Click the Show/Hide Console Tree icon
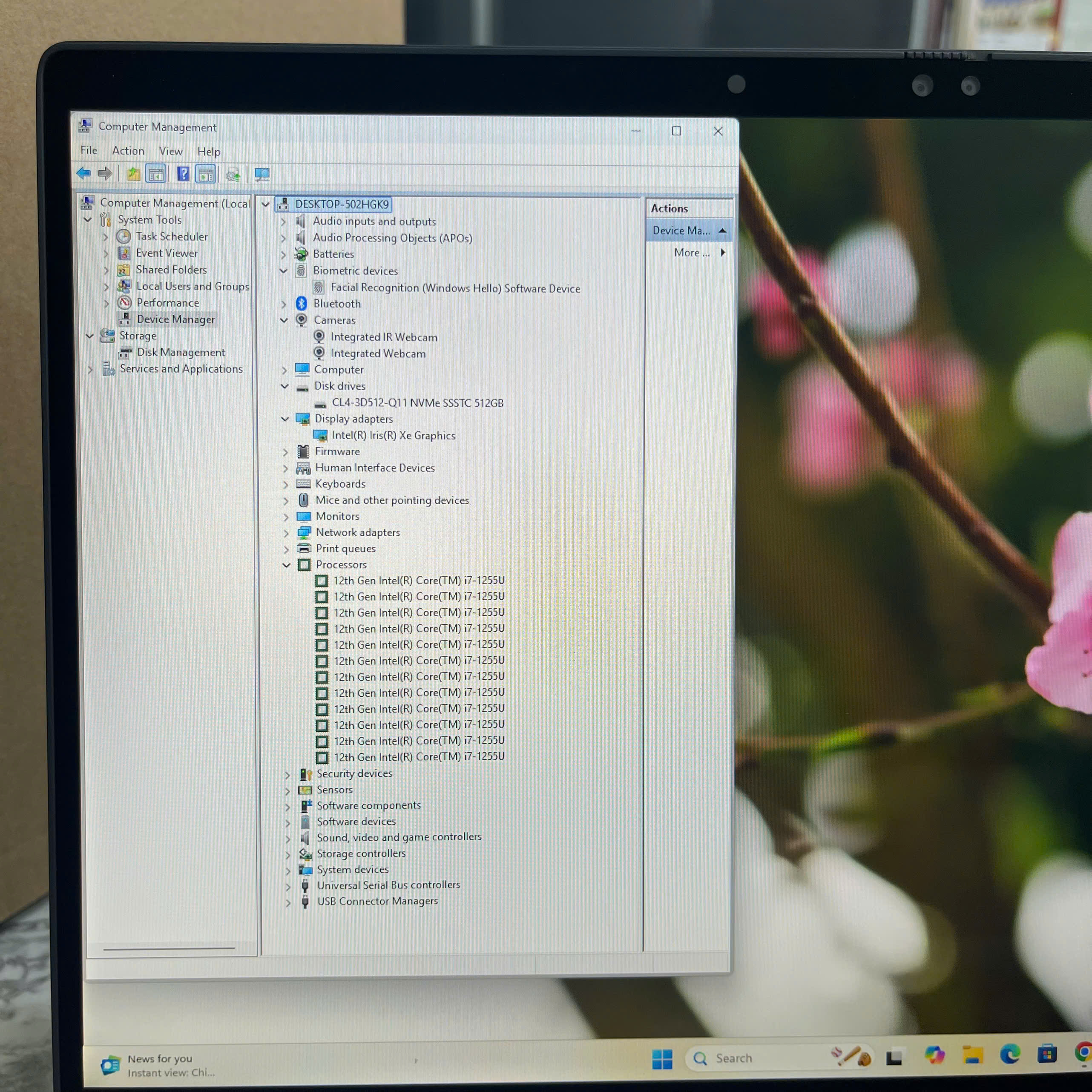Viewport: 1092px width, 1092px height. point(155,174)
